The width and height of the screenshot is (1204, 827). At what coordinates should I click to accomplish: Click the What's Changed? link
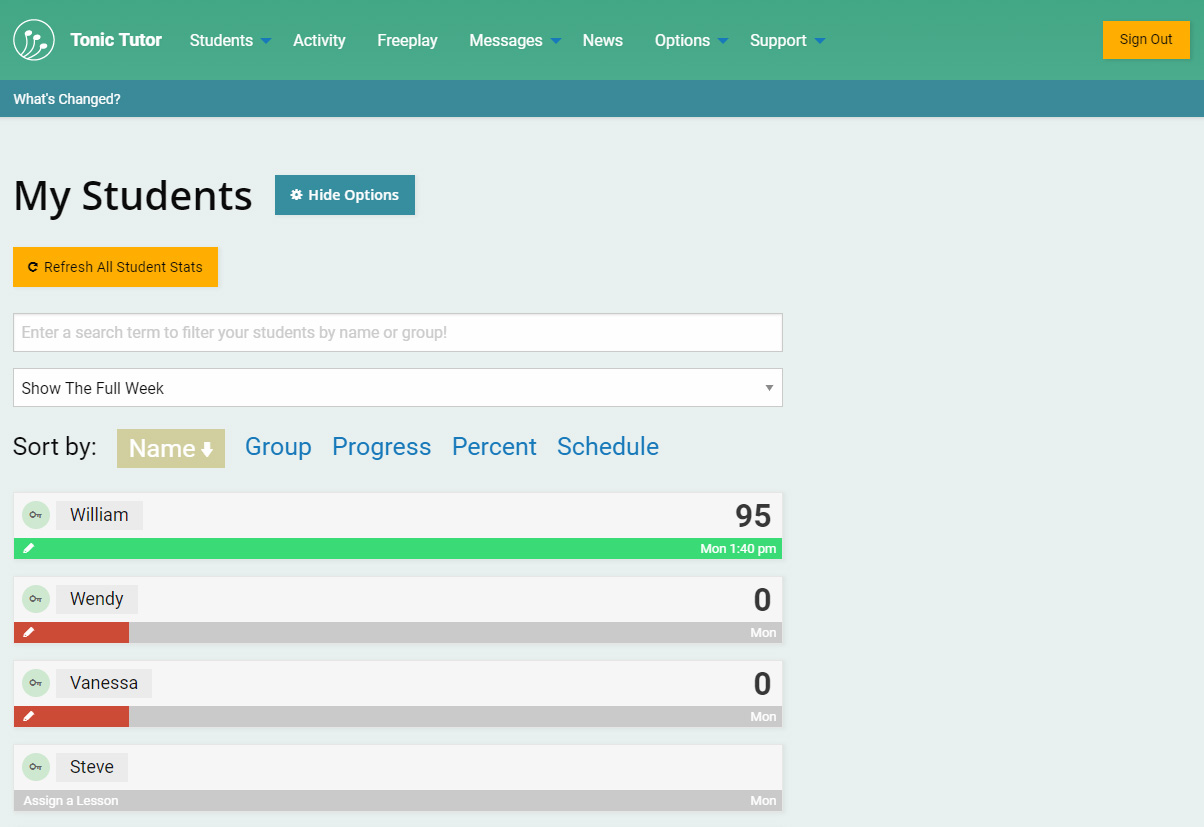pos(67,99)
